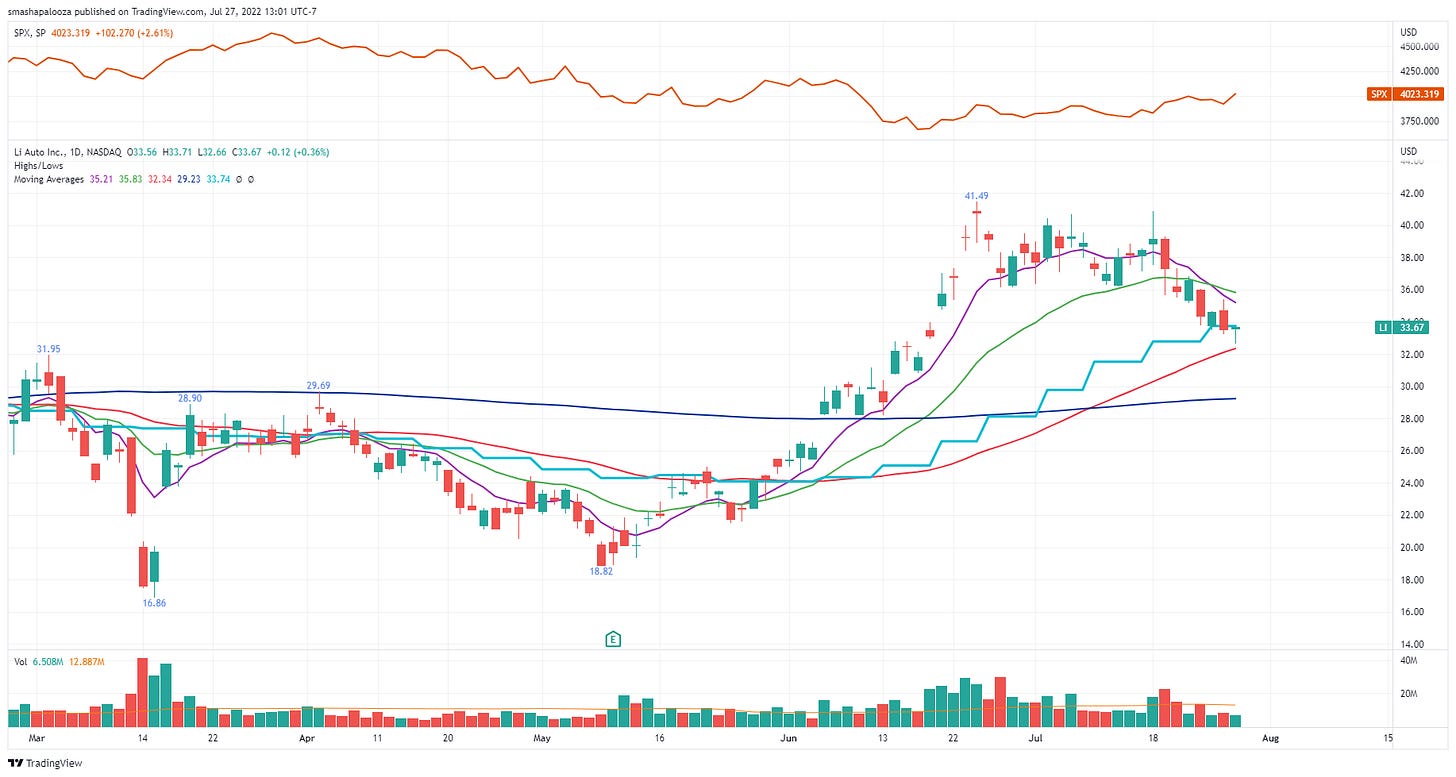The image size is (1456, 777).
Task: Click the orange 12.887M volume average value
Action: coord(86,662)
